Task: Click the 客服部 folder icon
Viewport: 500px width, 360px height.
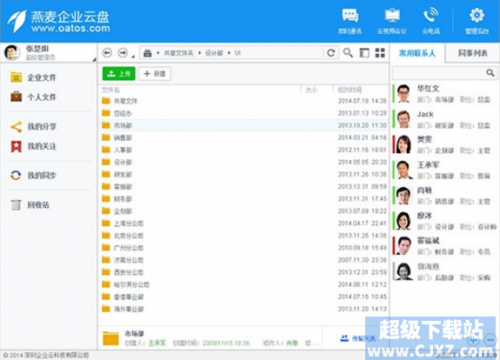Action: [x=106, y=186]
